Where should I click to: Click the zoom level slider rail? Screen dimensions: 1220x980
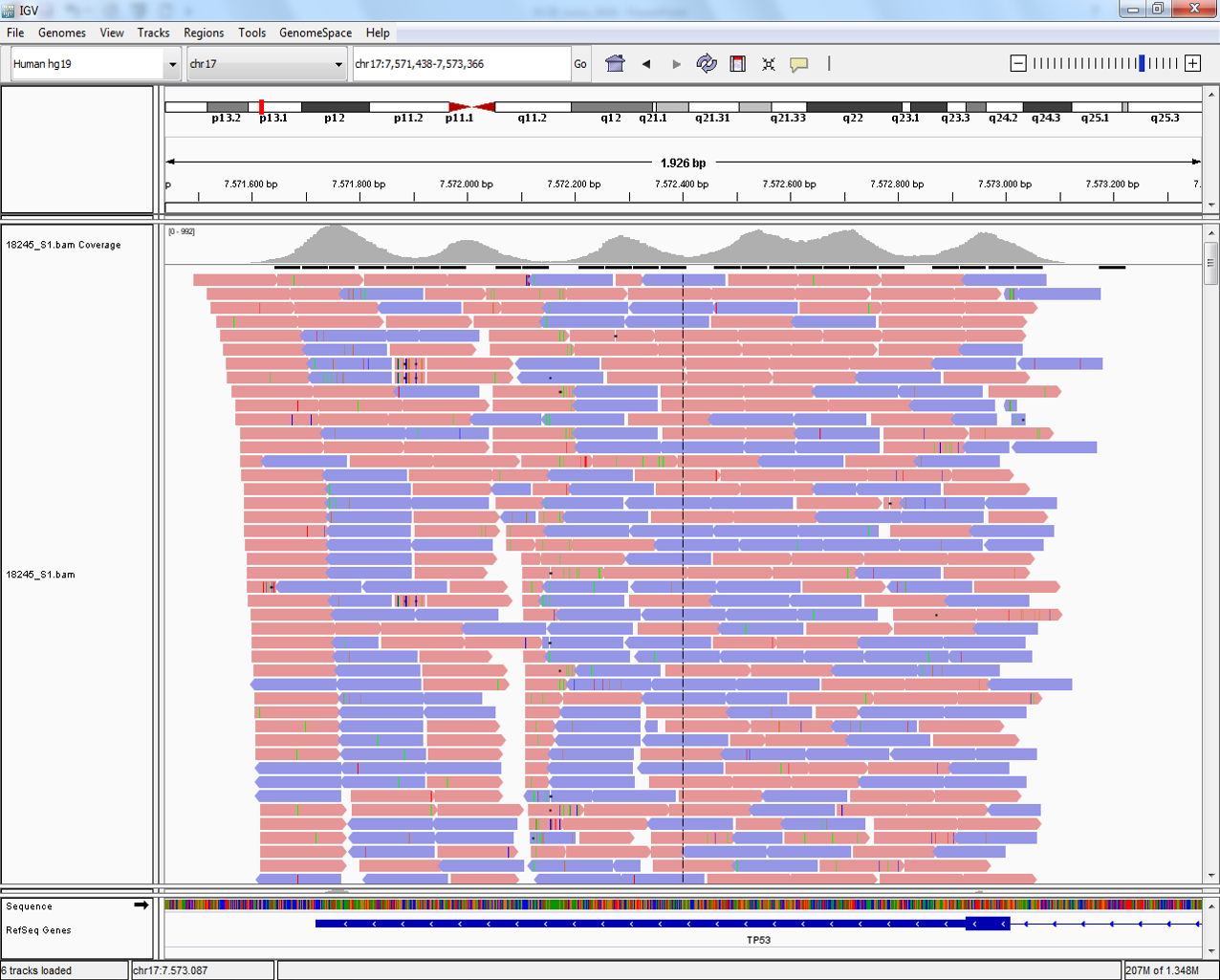(x=1104, y=63)
